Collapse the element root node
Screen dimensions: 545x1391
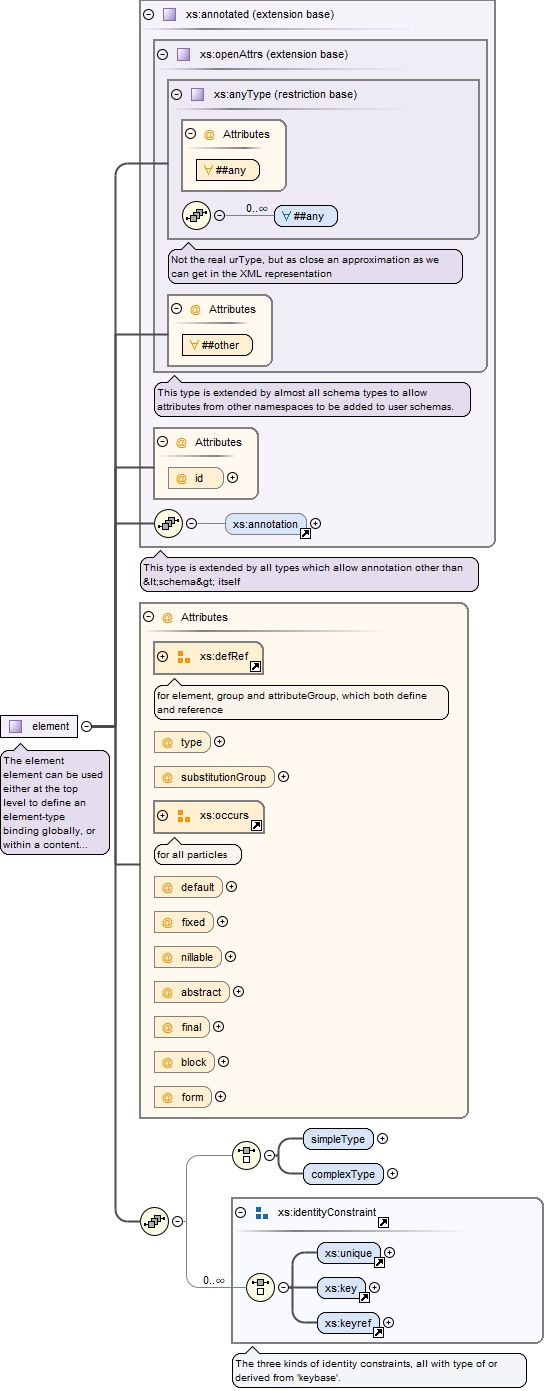coord(87,727)
